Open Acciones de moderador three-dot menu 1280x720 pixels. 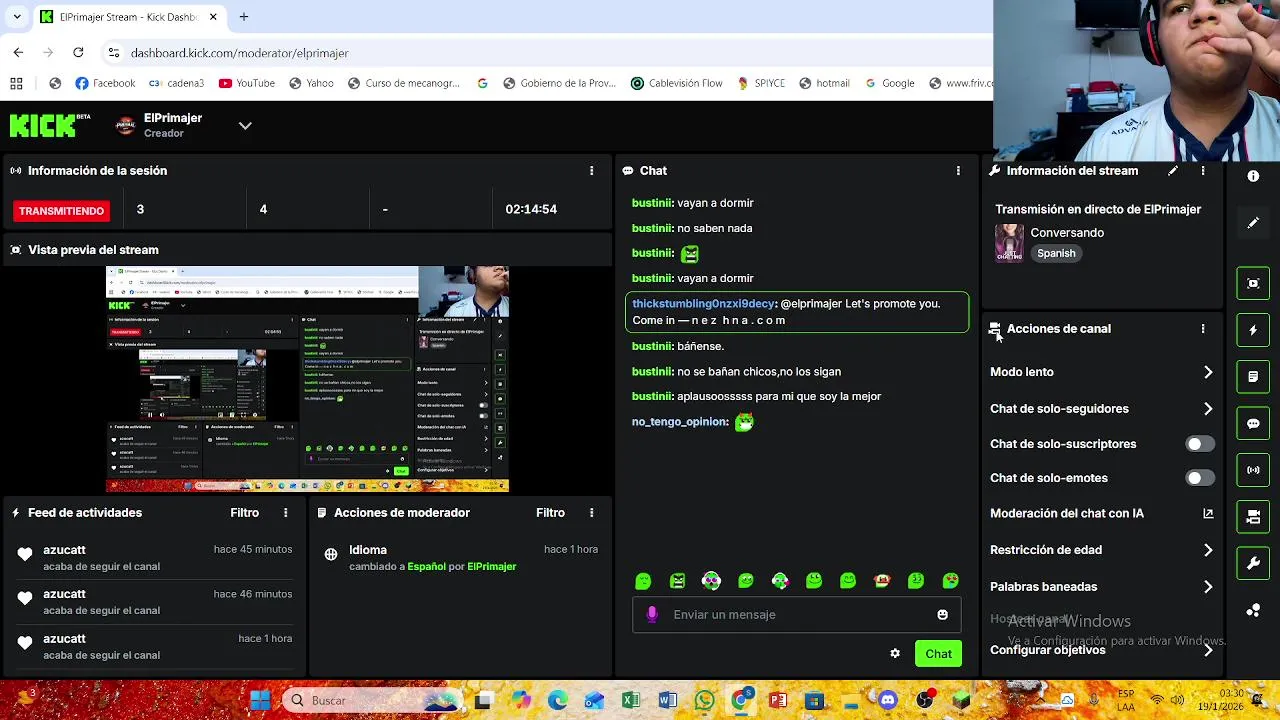591,513
